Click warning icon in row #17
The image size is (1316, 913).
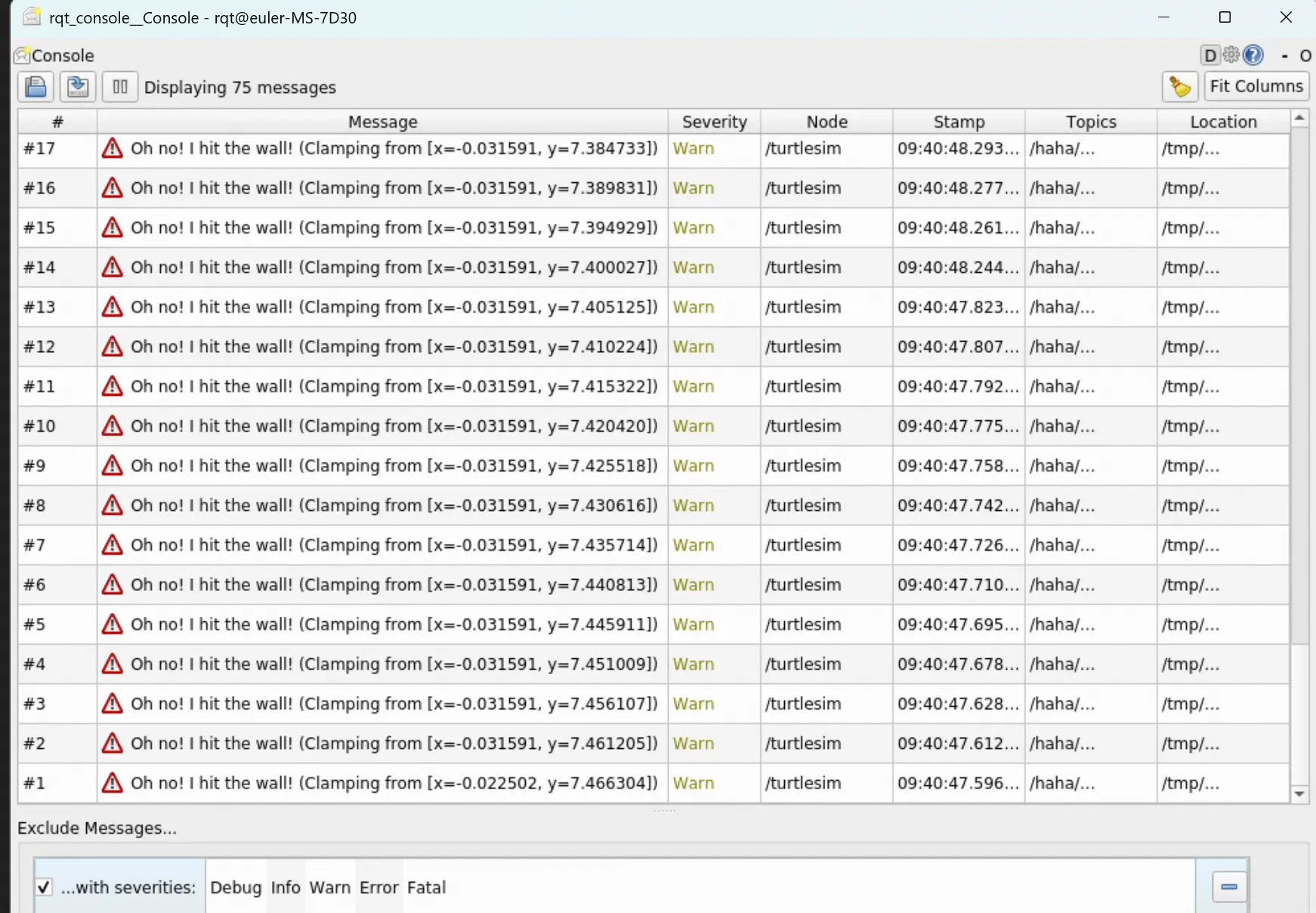tap(113, 147)
